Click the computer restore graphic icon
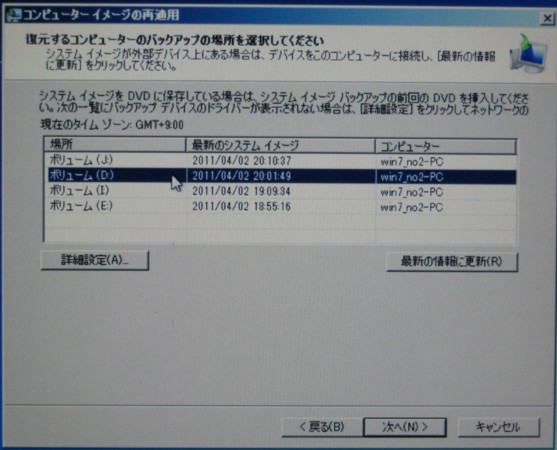Viewport: 557px width, 450px height. coord(528,54)
